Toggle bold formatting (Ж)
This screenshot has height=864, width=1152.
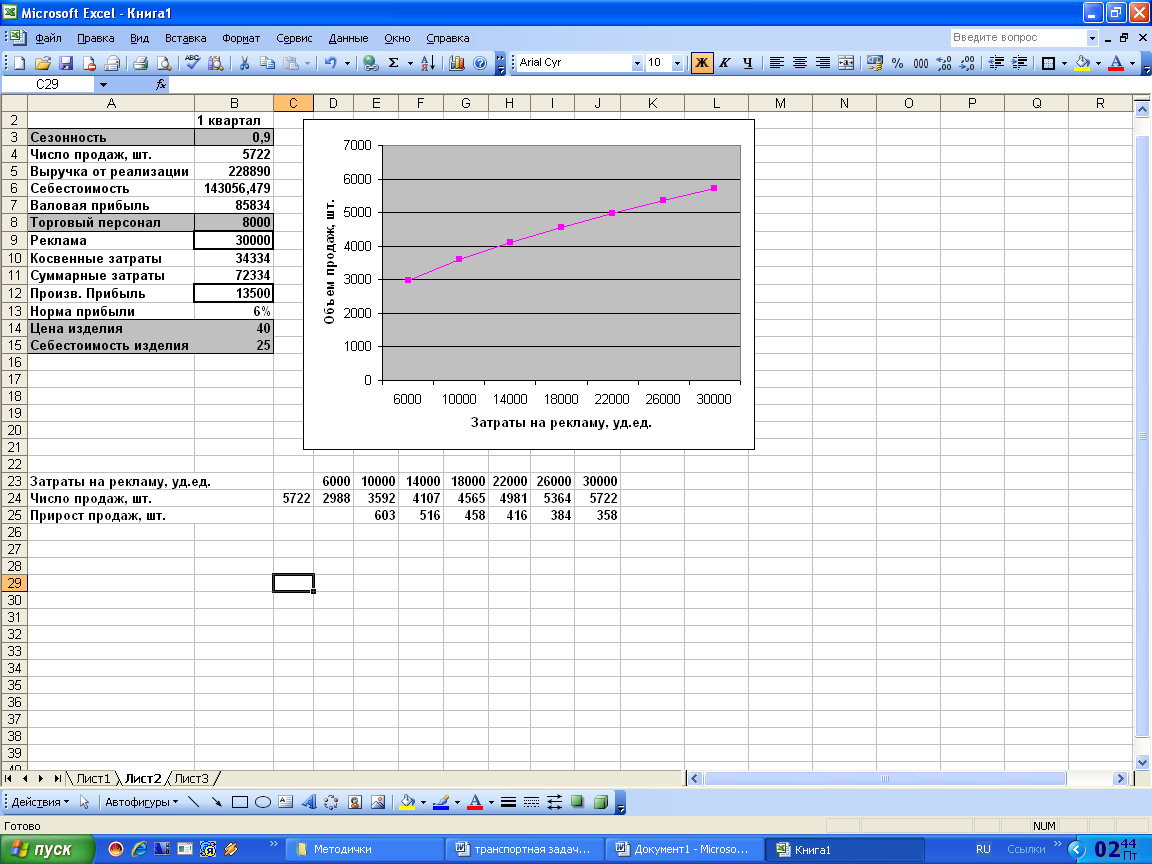pos(701,63)
